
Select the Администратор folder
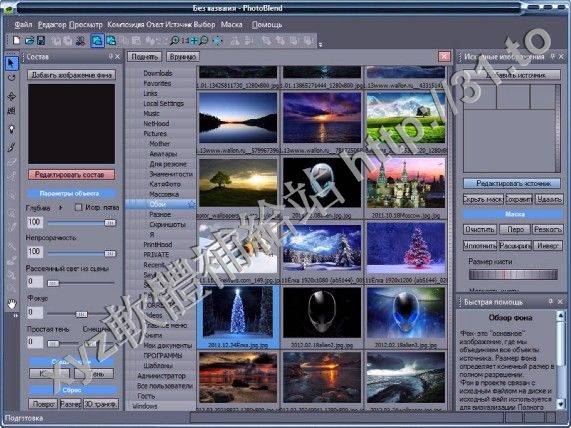161,376
